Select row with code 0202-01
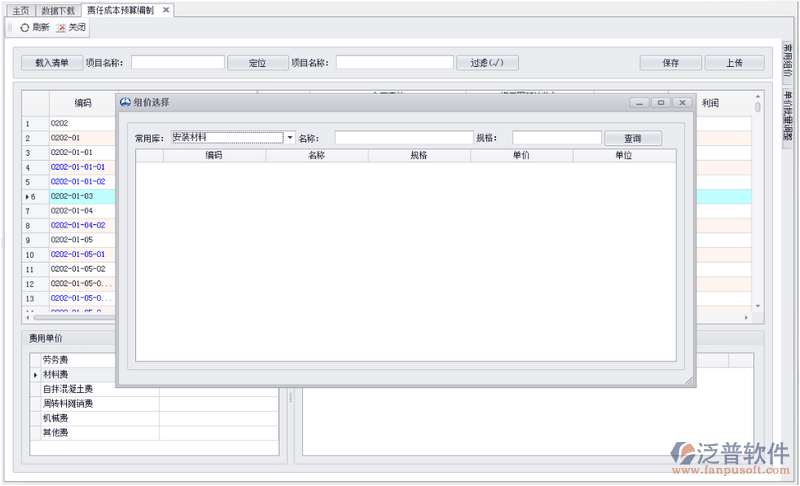 coord(83,138)
